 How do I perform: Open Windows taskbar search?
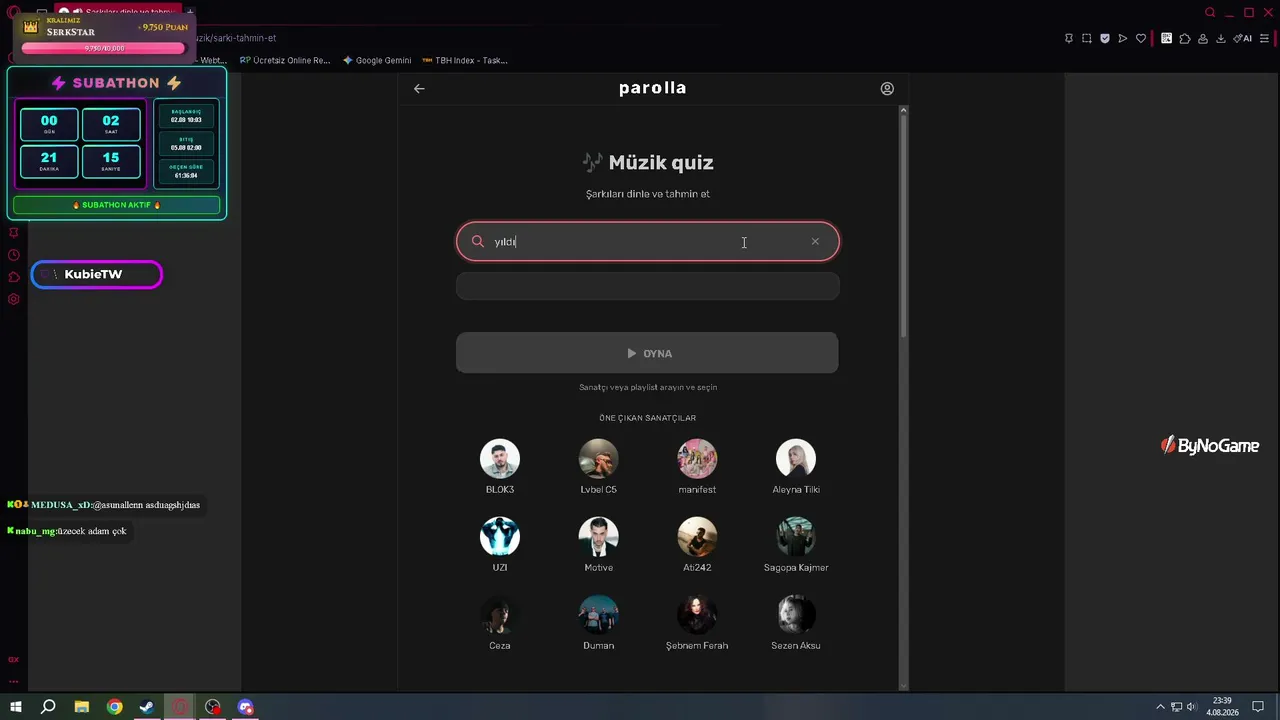(x=48, y=707)
